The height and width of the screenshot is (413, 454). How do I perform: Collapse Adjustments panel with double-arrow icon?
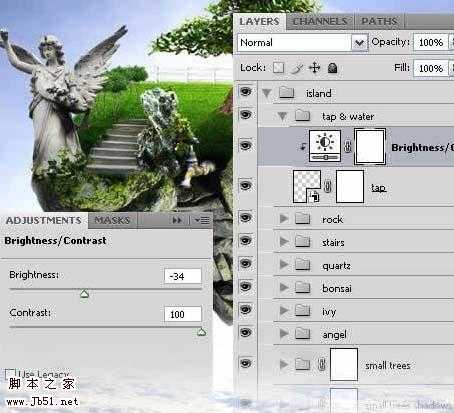[177, 220]
